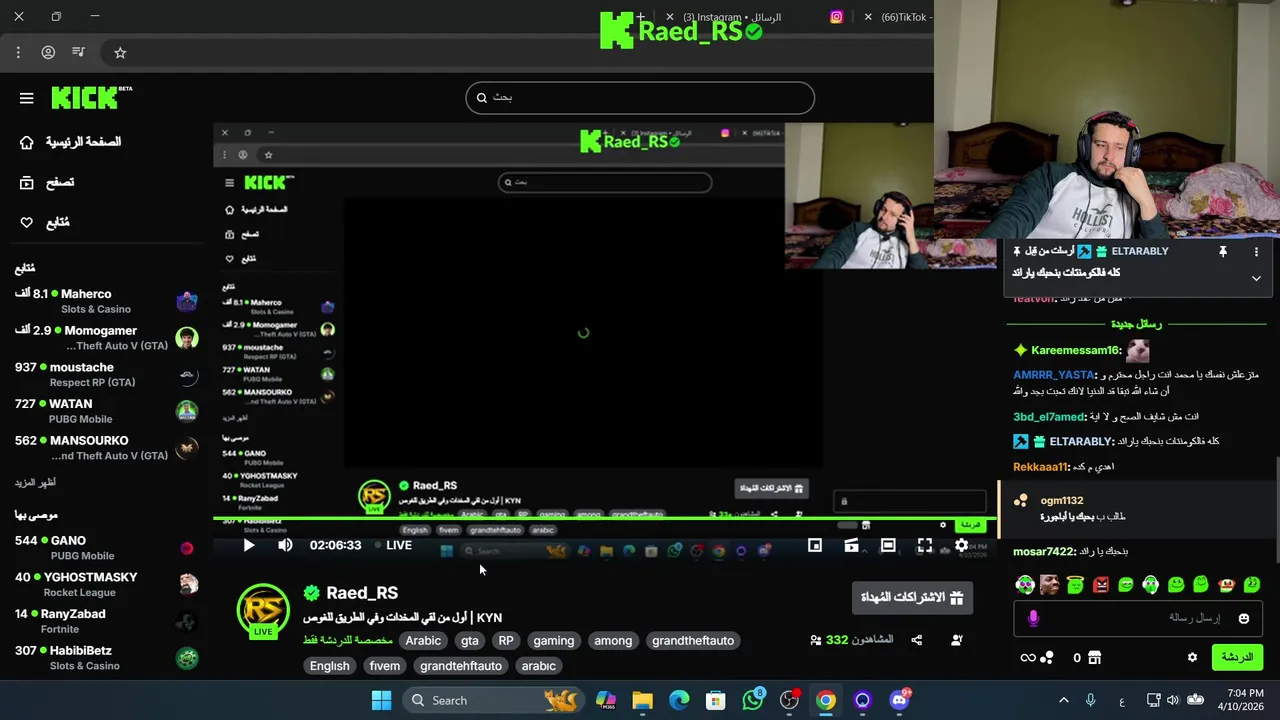Click the Windows Start button

pyautogui.click(x=381, y=700)
